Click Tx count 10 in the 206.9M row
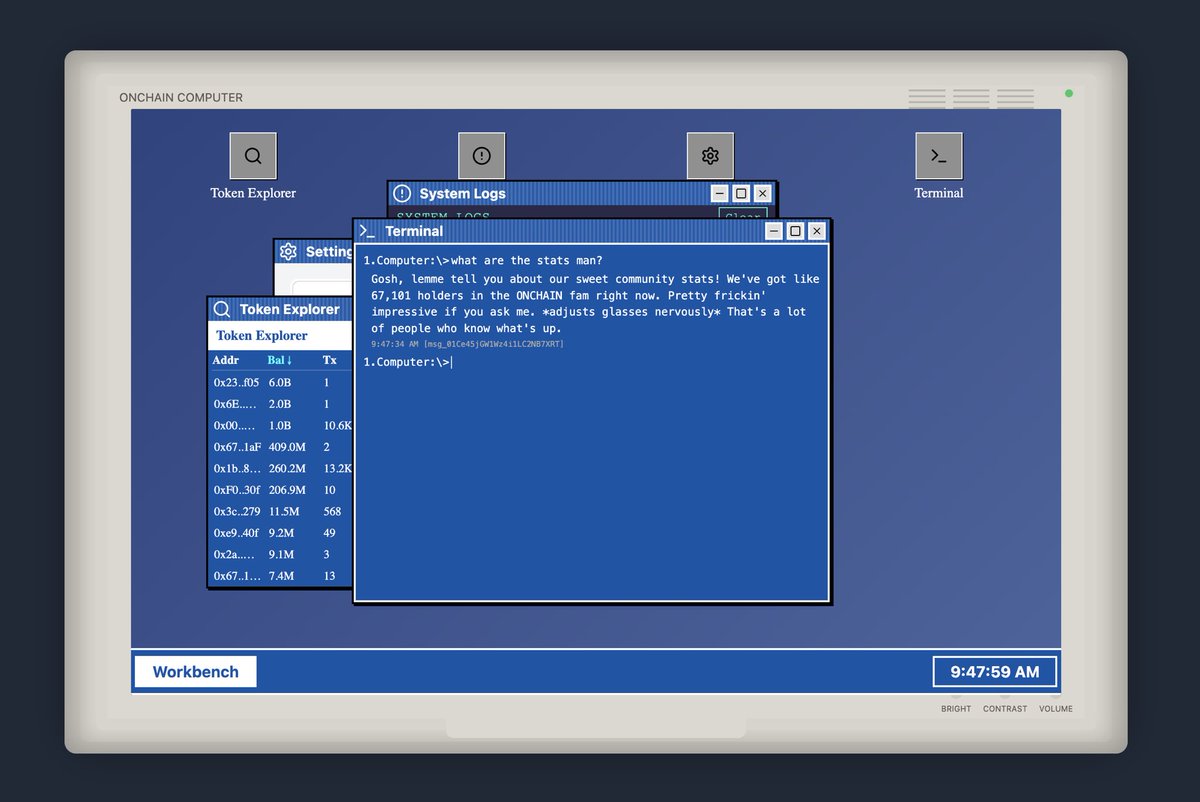The width and height of the screenshot is (1200, 802). click(x=329, y=490)
